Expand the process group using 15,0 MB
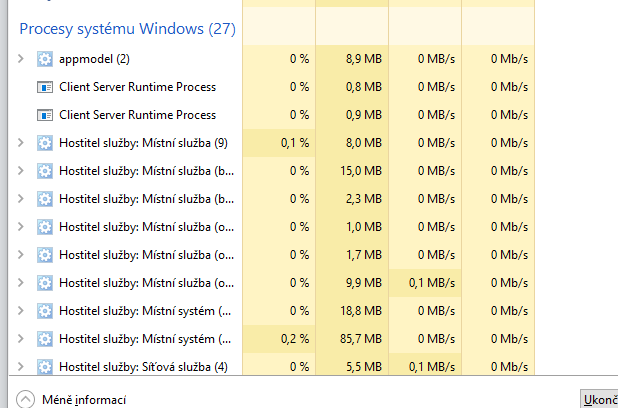This screenshot has width=618, height=408. 21,171
